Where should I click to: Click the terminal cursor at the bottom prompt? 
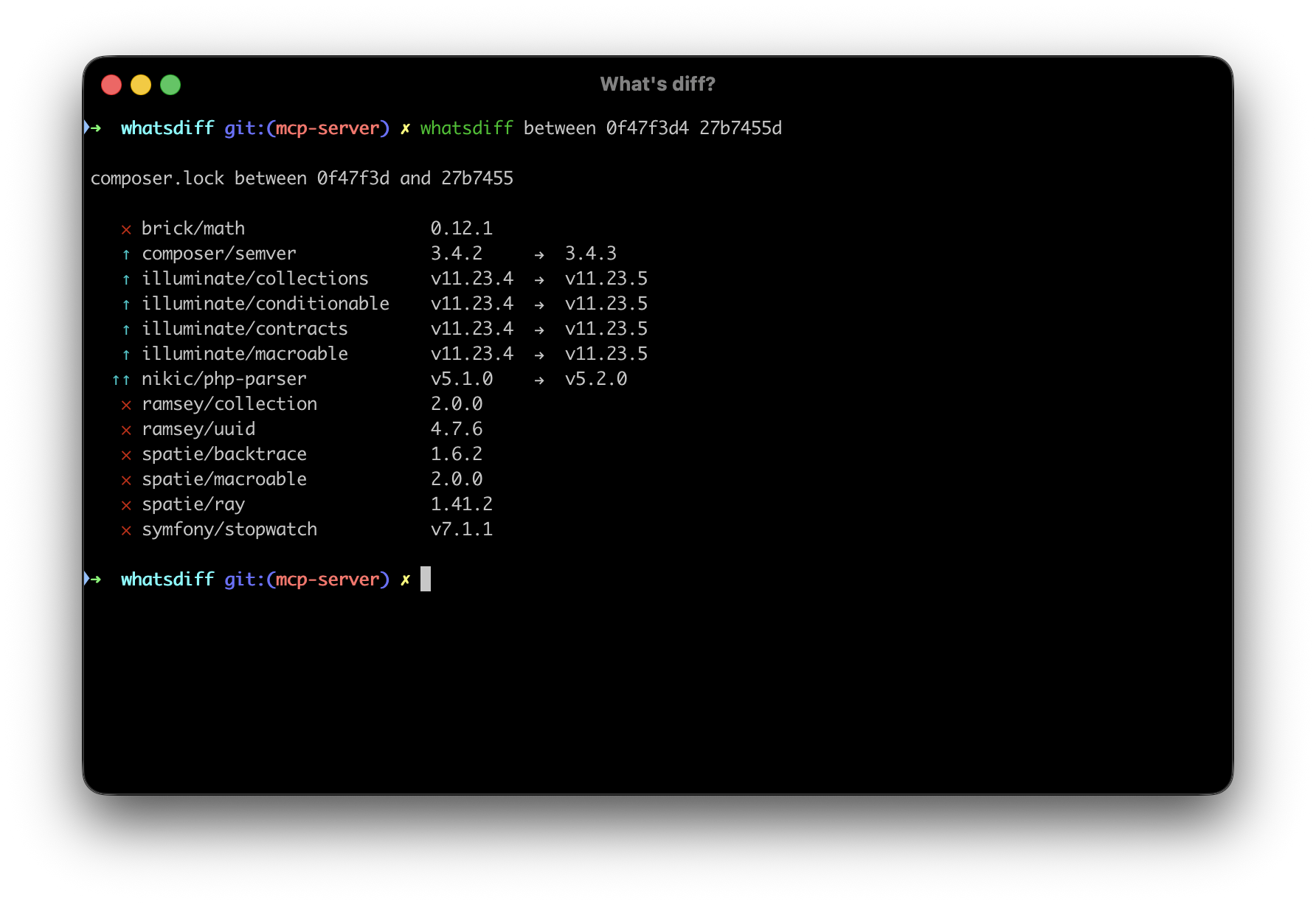click(x=426, y=579)
